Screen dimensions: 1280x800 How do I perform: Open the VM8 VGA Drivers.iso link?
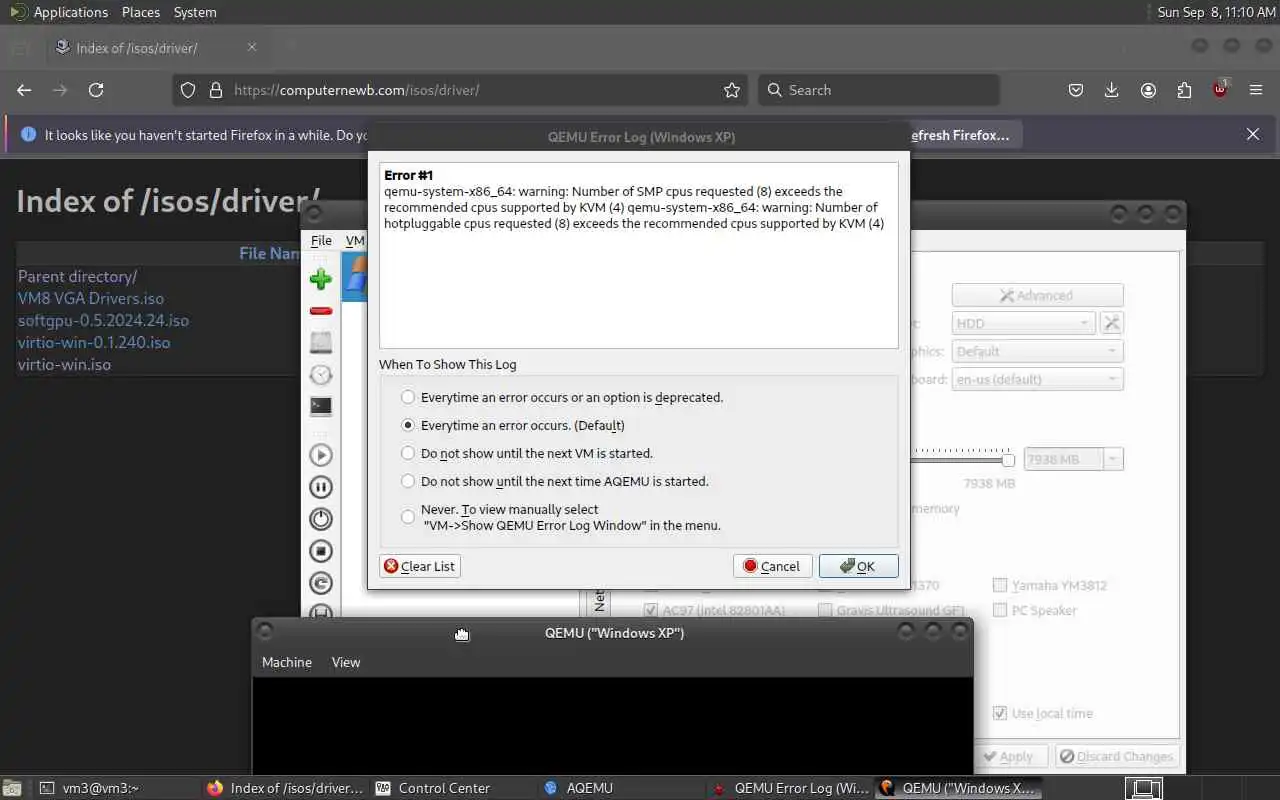click(91, 298)
